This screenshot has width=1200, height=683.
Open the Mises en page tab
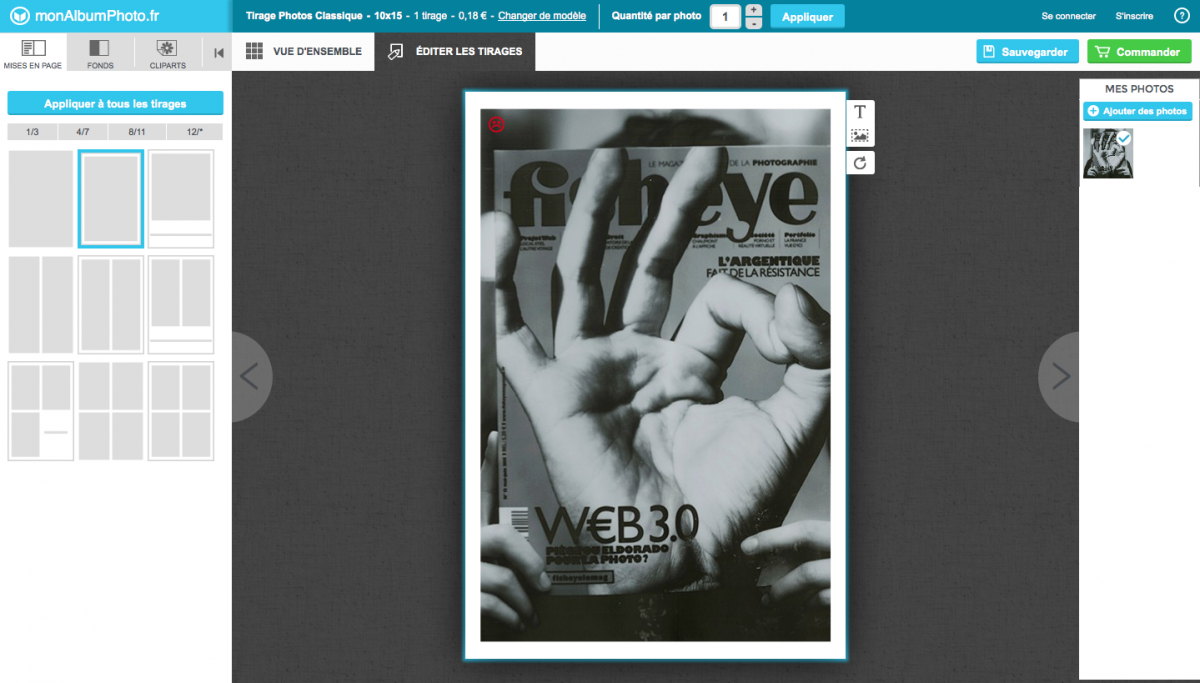[x=33, y=53]
